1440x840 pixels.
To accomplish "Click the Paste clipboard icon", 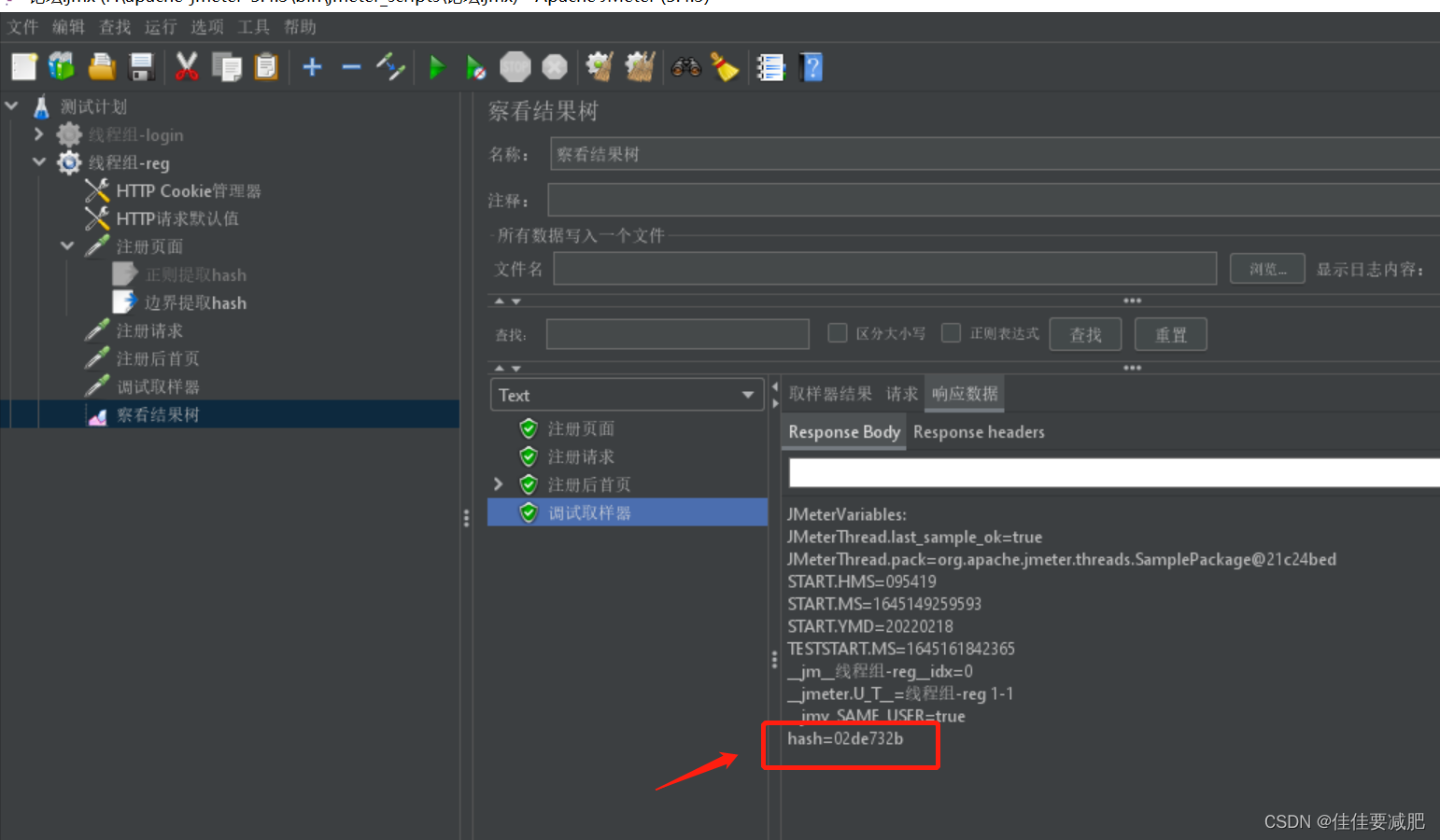I will point(266,67).
